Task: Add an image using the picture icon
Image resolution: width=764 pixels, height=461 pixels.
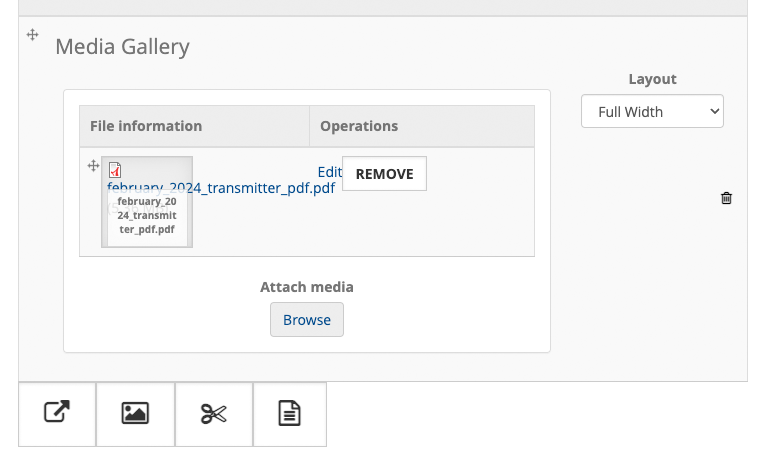Action: tap(135, 414)
